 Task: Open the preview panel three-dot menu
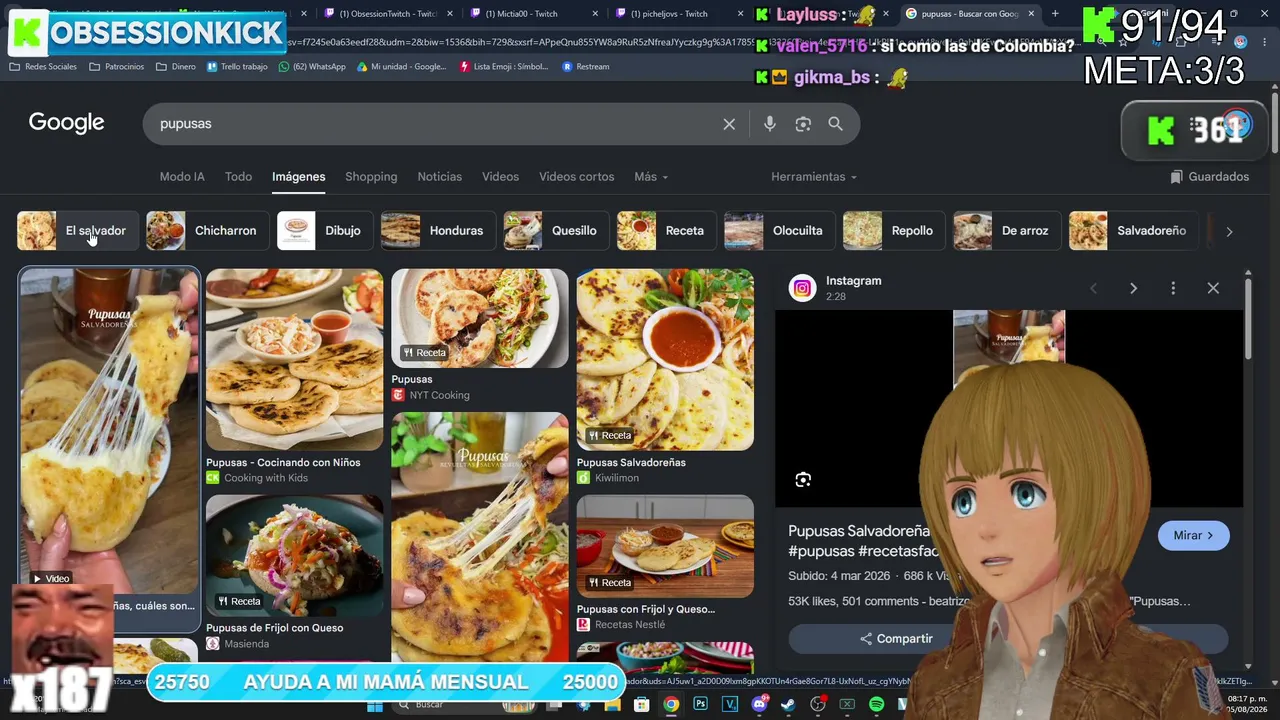[x=1173, y=288]
